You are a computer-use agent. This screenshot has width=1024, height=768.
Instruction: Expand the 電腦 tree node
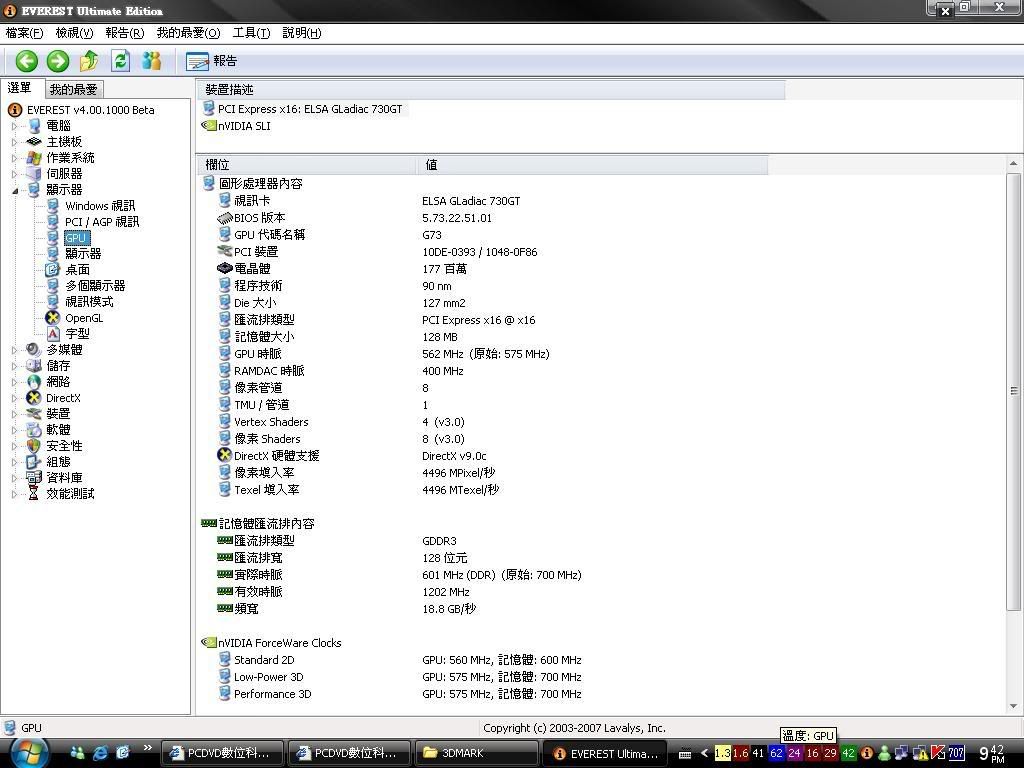point(14,125)
